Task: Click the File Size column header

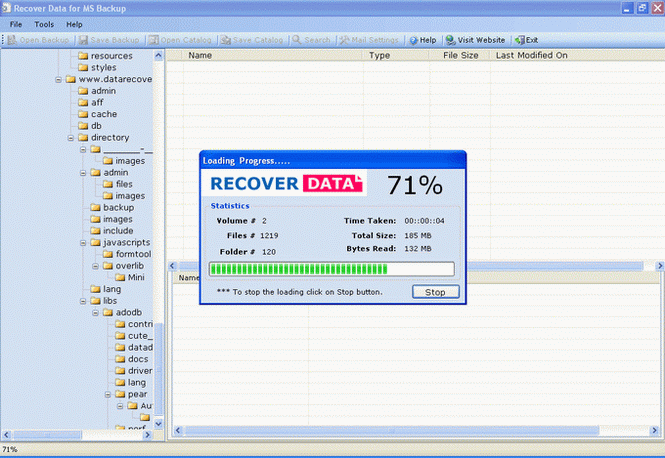Action: (460, 56)
